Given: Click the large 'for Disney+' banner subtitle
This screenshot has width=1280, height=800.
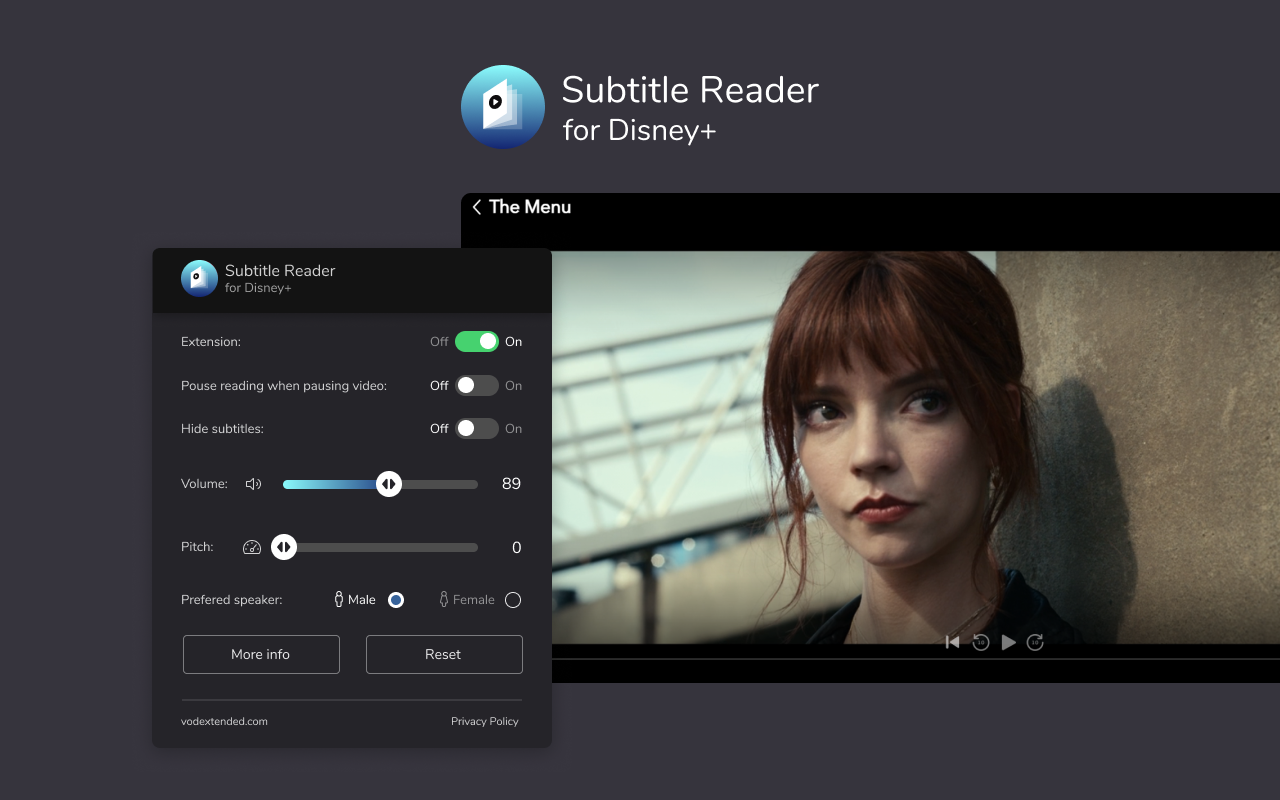Looking at the screenshot, I should [639, 130].
